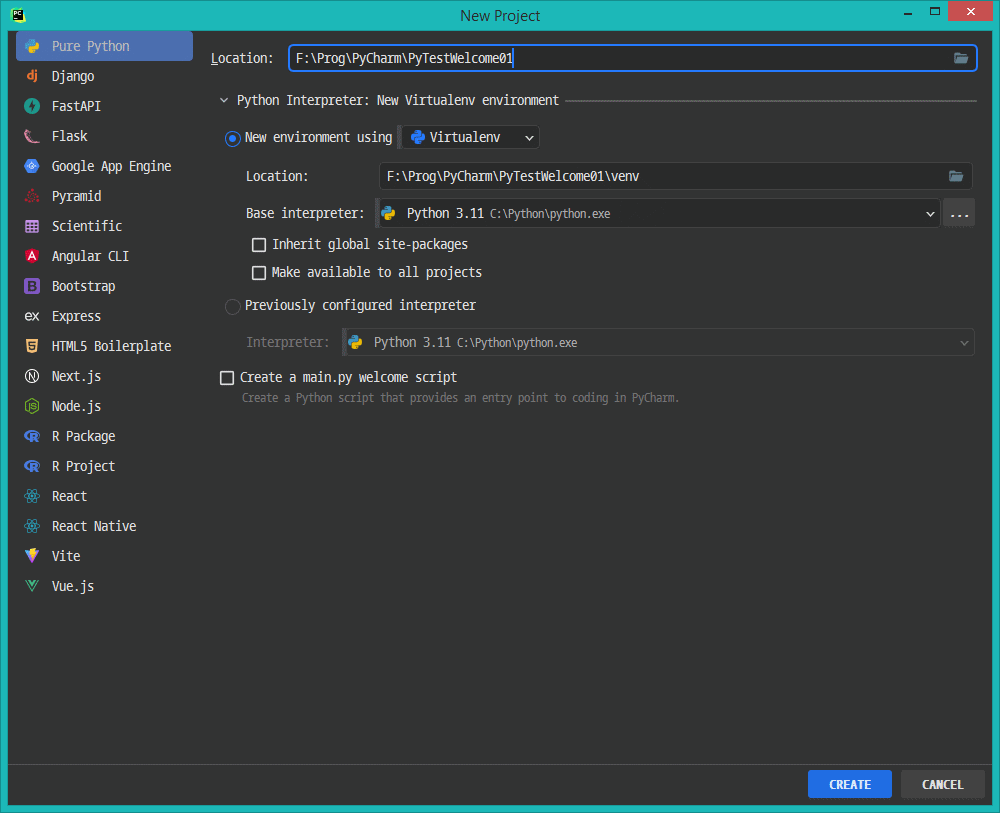Minimize the New Project window

(x=908, y=11)
